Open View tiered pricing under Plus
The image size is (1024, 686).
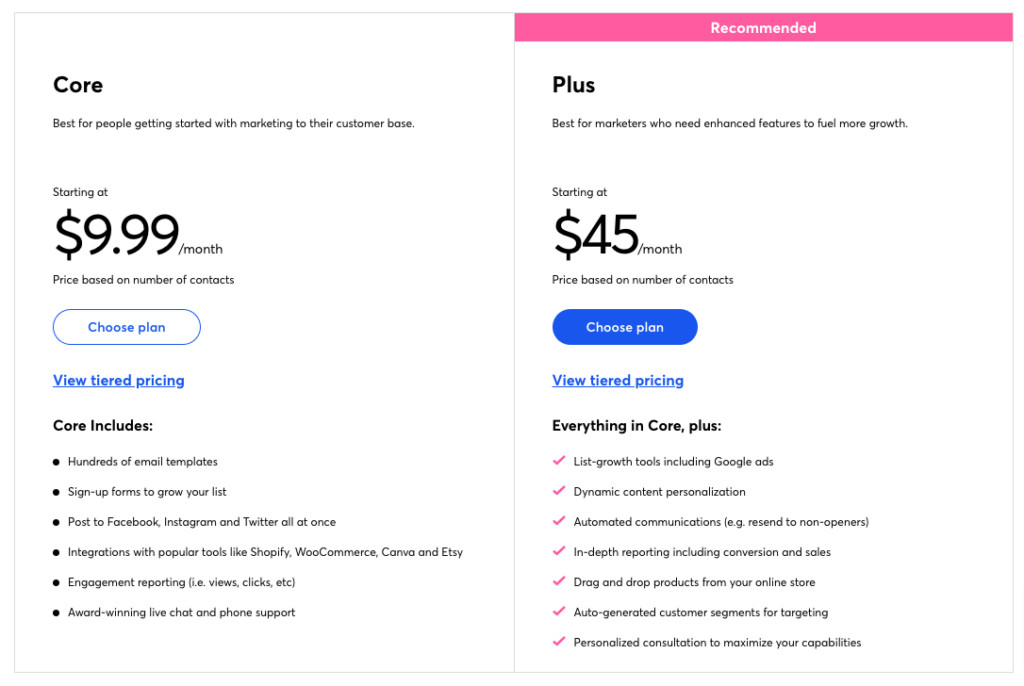pos(618,380)
